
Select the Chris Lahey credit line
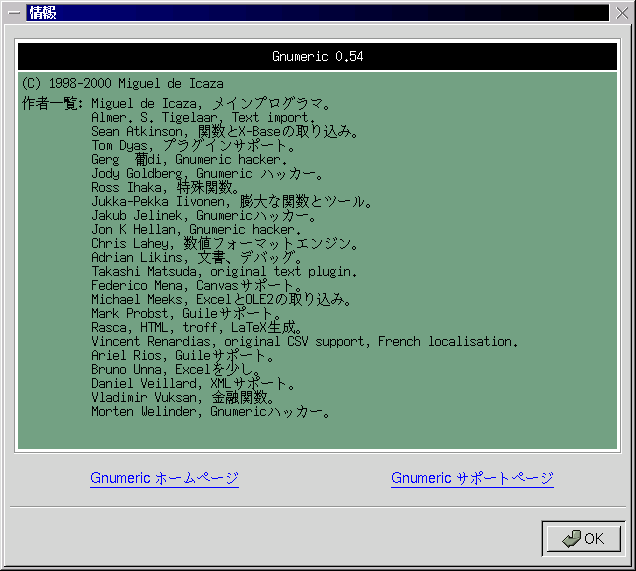point(224,243)
